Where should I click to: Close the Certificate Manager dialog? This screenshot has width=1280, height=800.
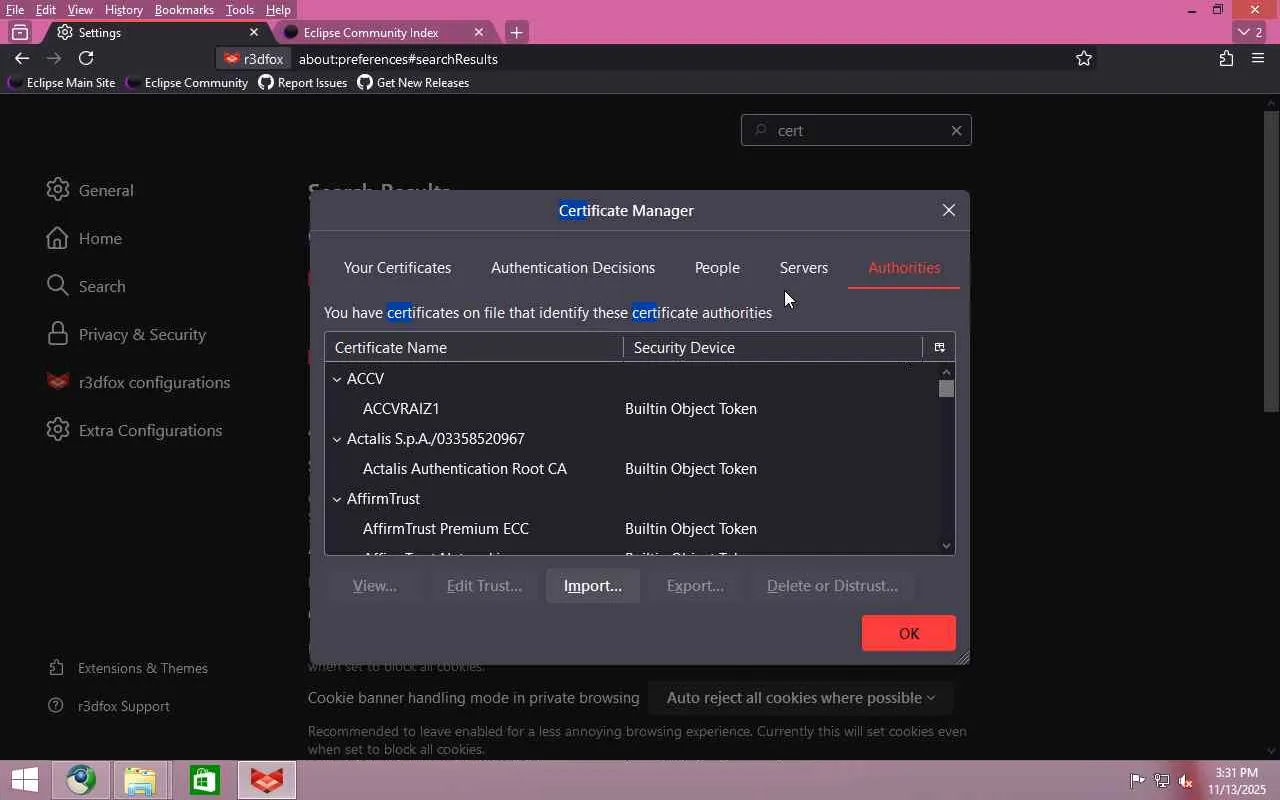tap(949, 210)
